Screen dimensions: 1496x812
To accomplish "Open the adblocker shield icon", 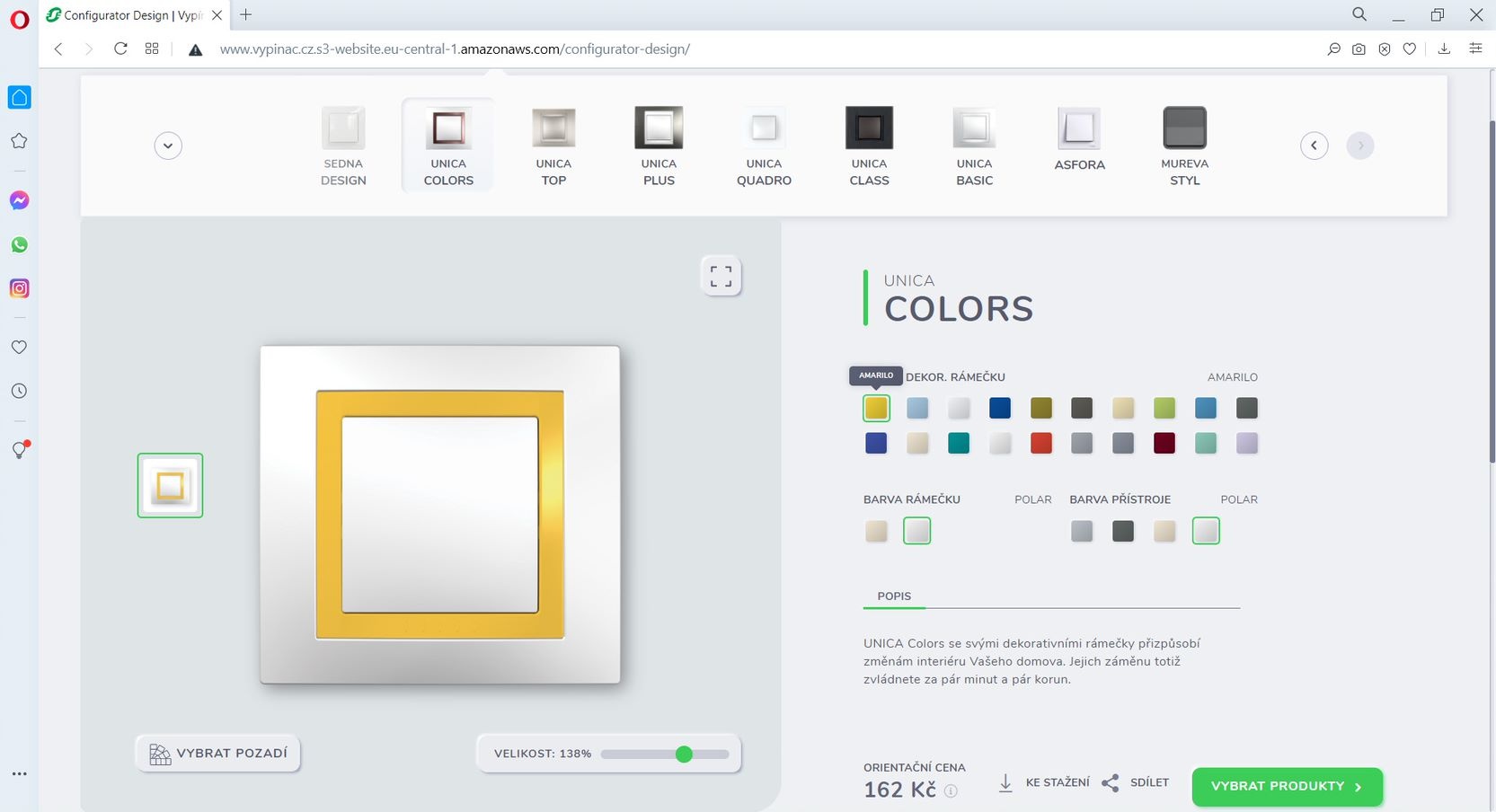I will pos(1385,49).
